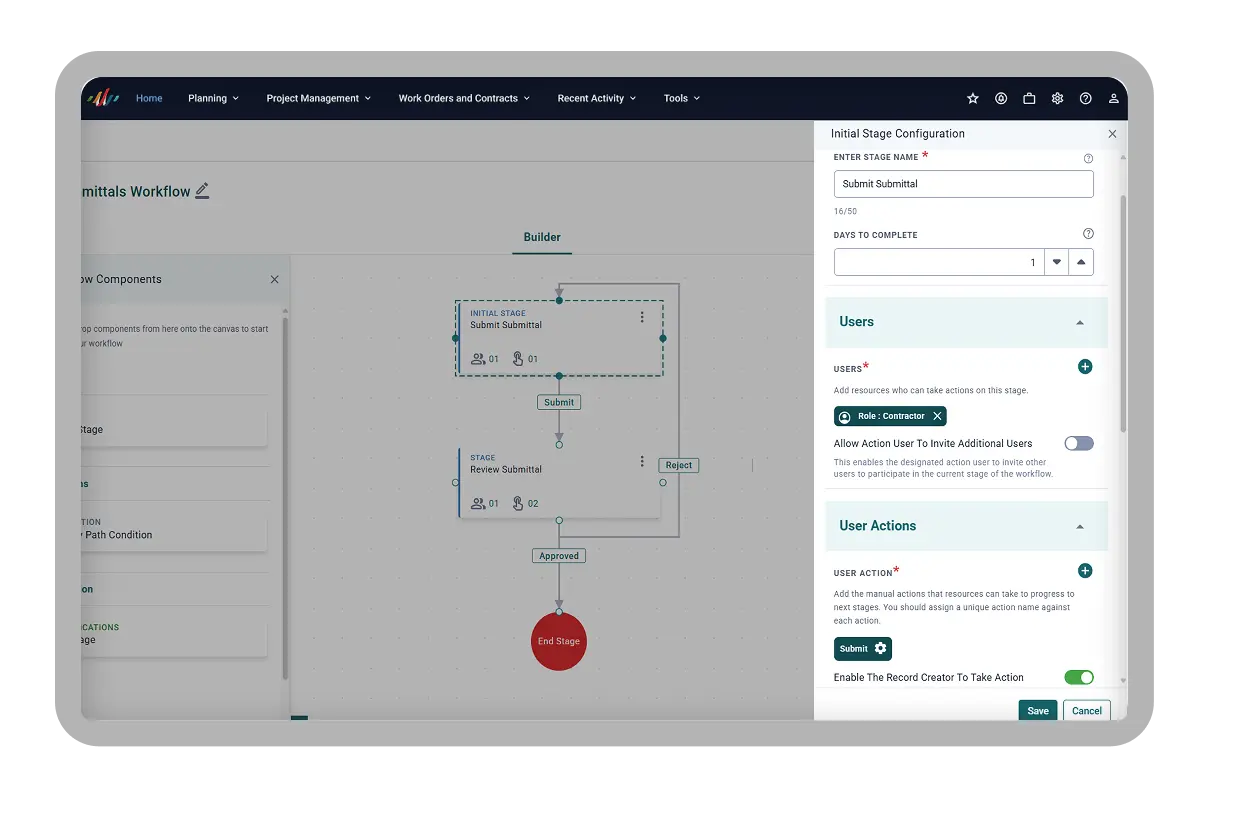Edit the Submittals Workflow title with the pencil icon

(202, 190)
